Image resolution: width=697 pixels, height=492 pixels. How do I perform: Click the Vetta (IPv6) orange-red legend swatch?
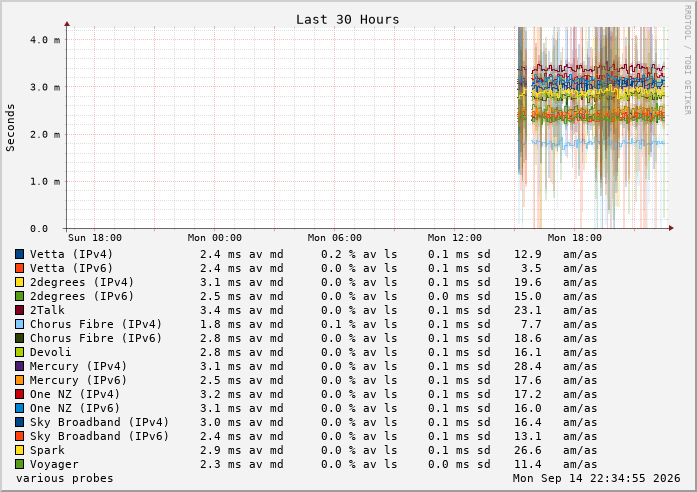coord(20,268)
